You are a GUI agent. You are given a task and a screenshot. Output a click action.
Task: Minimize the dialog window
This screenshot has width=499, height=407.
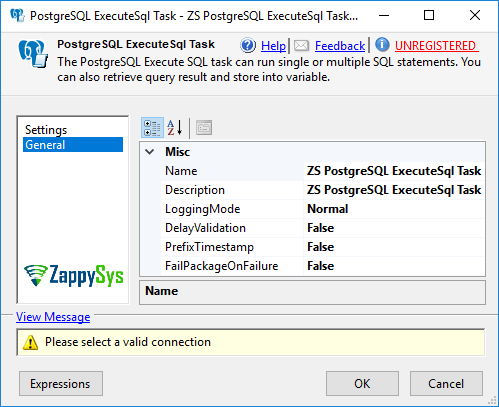click(384, 15)
